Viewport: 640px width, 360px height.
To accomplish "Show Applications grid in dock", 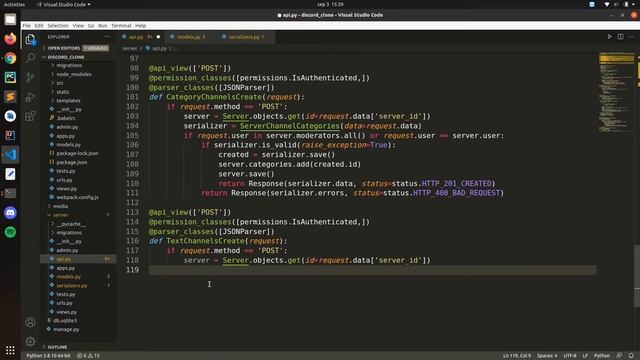I will point(10,350).
